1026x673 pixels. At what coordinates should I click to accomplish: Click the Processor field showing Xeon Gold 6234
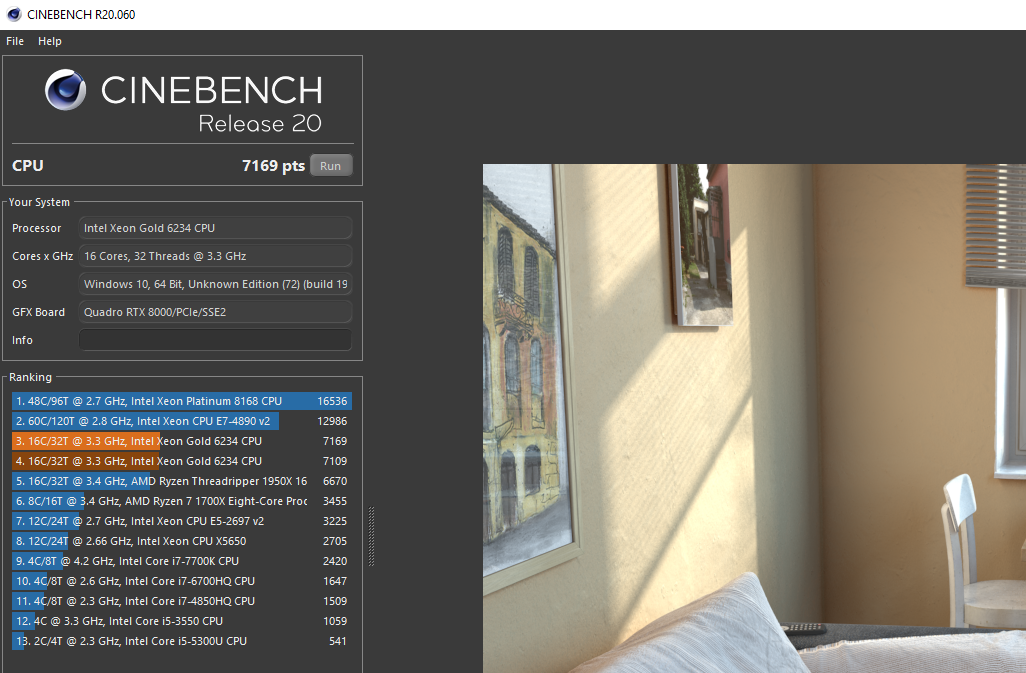[x=215, y=228]
